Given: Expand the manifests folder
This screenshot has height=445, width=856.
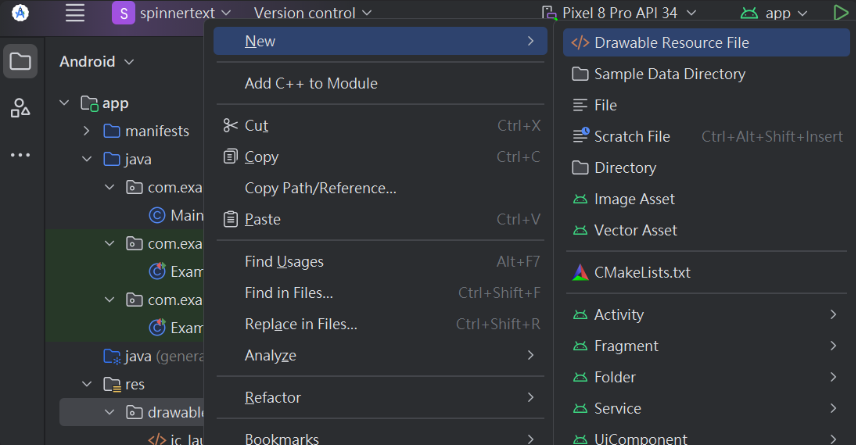Looking at the screenshot, I should click(87, 131).
